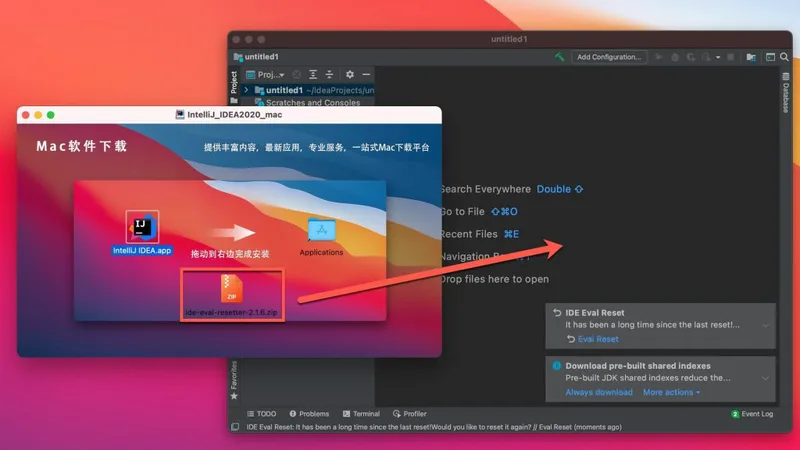Open Project tool window settings gear

[x=349, y=75]
